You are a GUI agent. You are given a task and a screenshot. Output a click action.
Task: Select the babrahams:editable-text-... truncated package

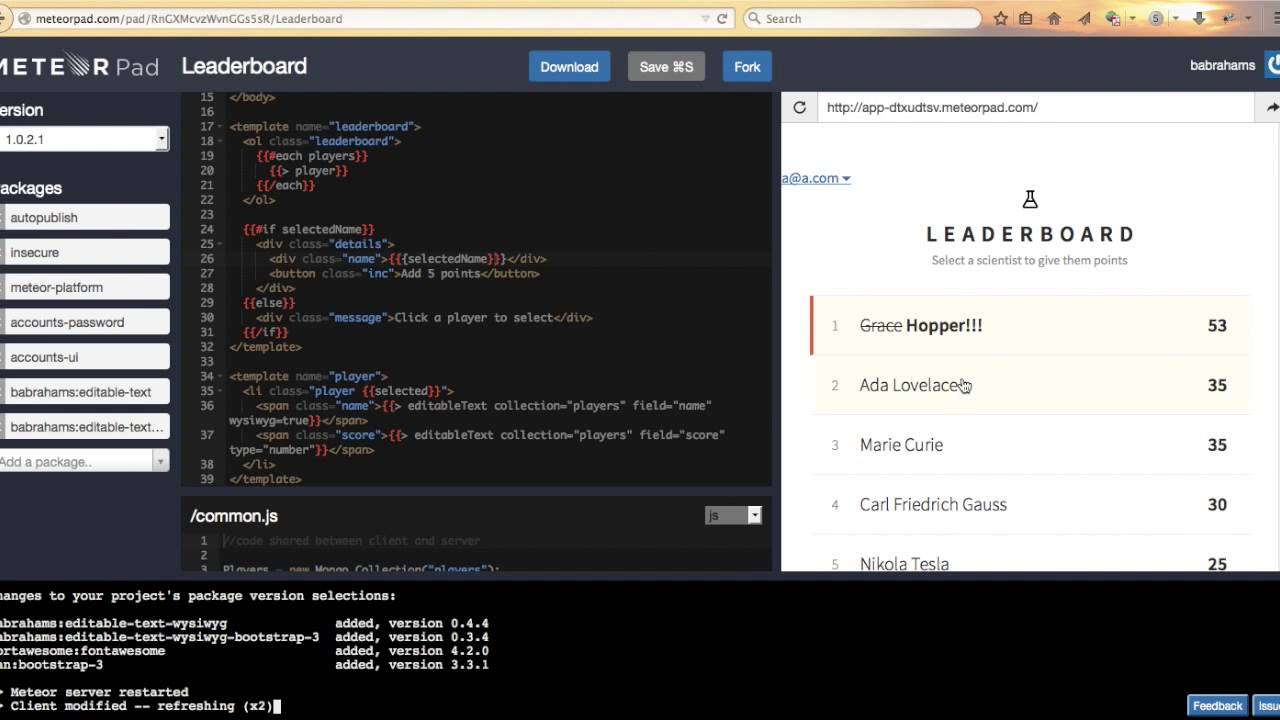85,427
